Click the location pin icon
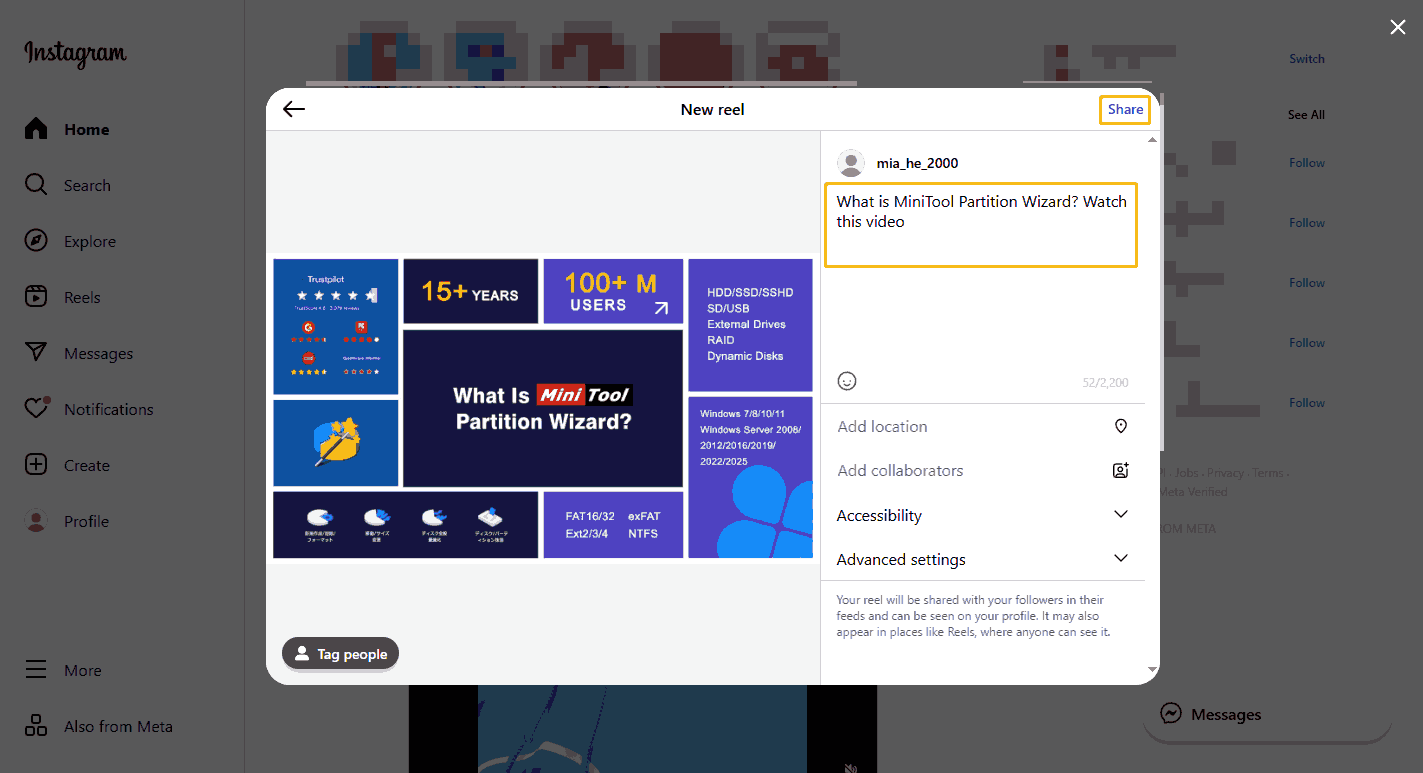1423x773 pixels. click(1121, 426)
